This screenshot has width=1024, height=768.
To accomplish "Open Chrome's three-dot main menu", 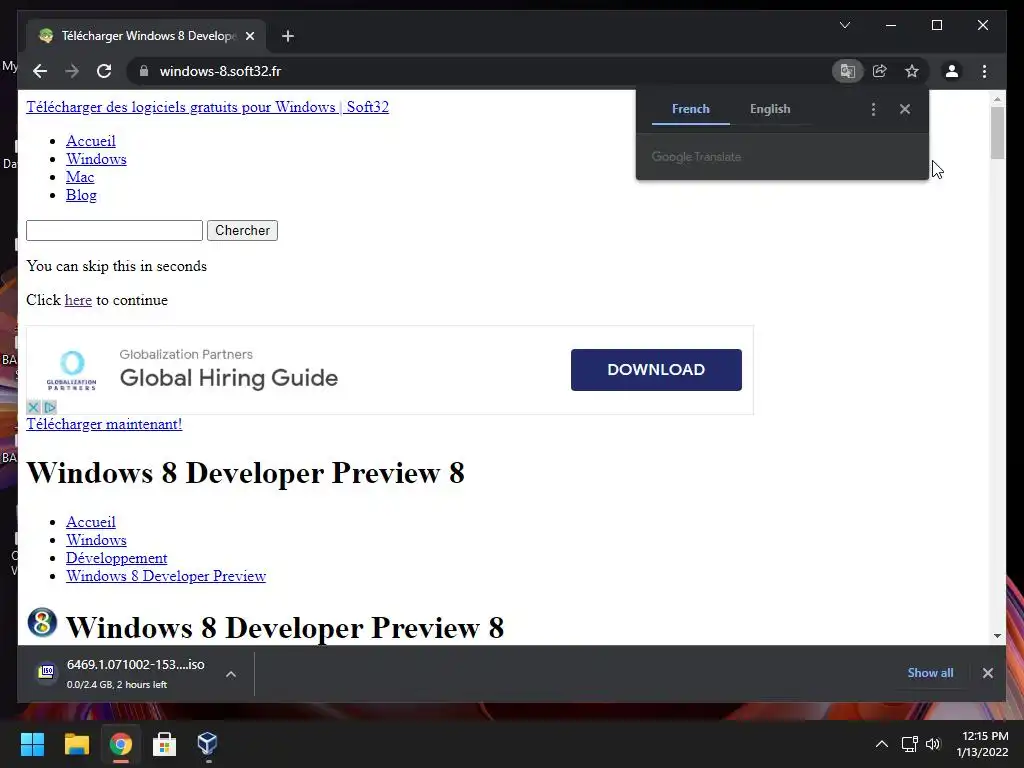I will [984, 71].
